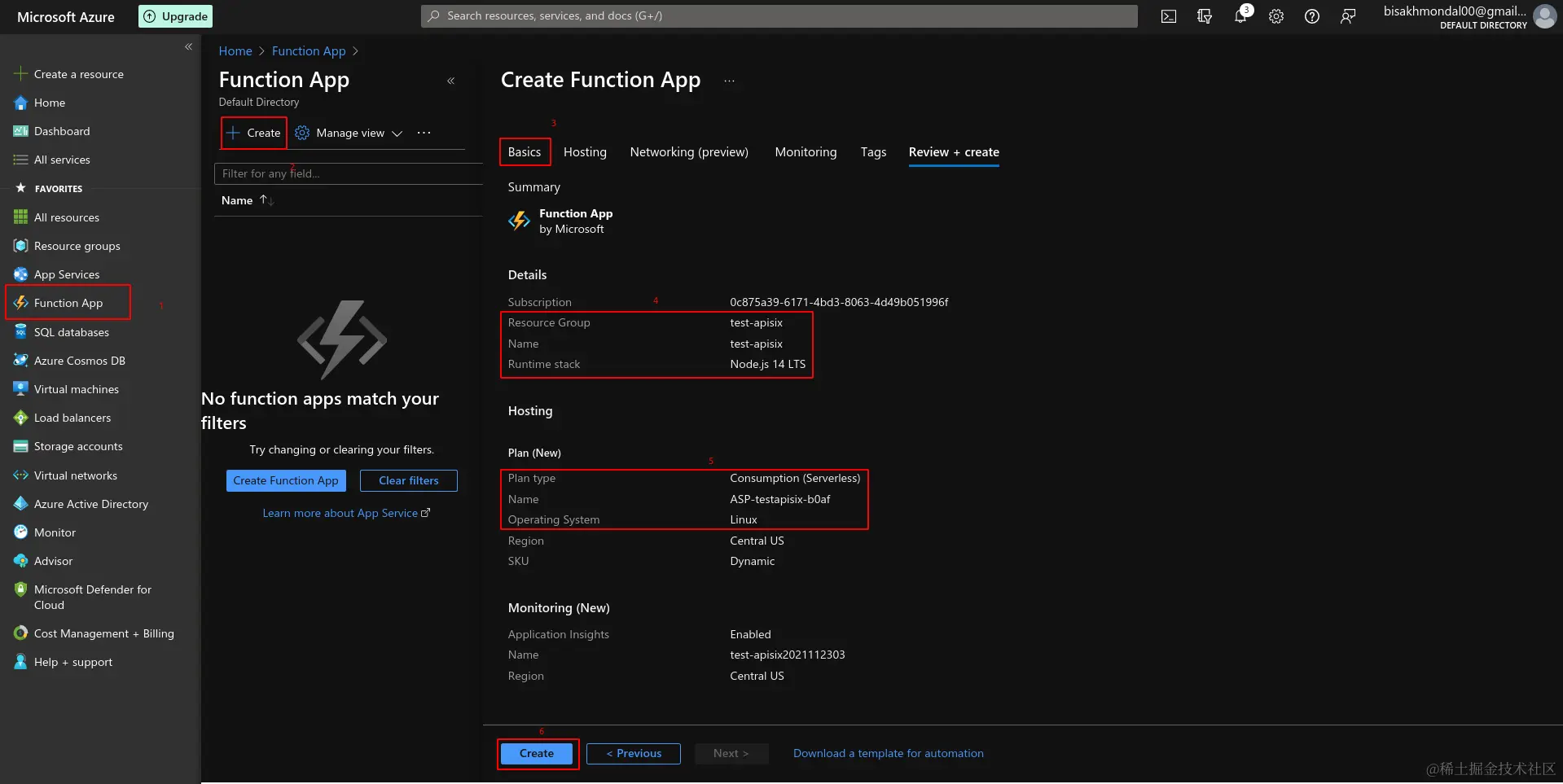The width and height of the screenshot is (1563, 784).
Task: Click the Upgrade button
Action: pyautogui.click(x=176, y=16)
